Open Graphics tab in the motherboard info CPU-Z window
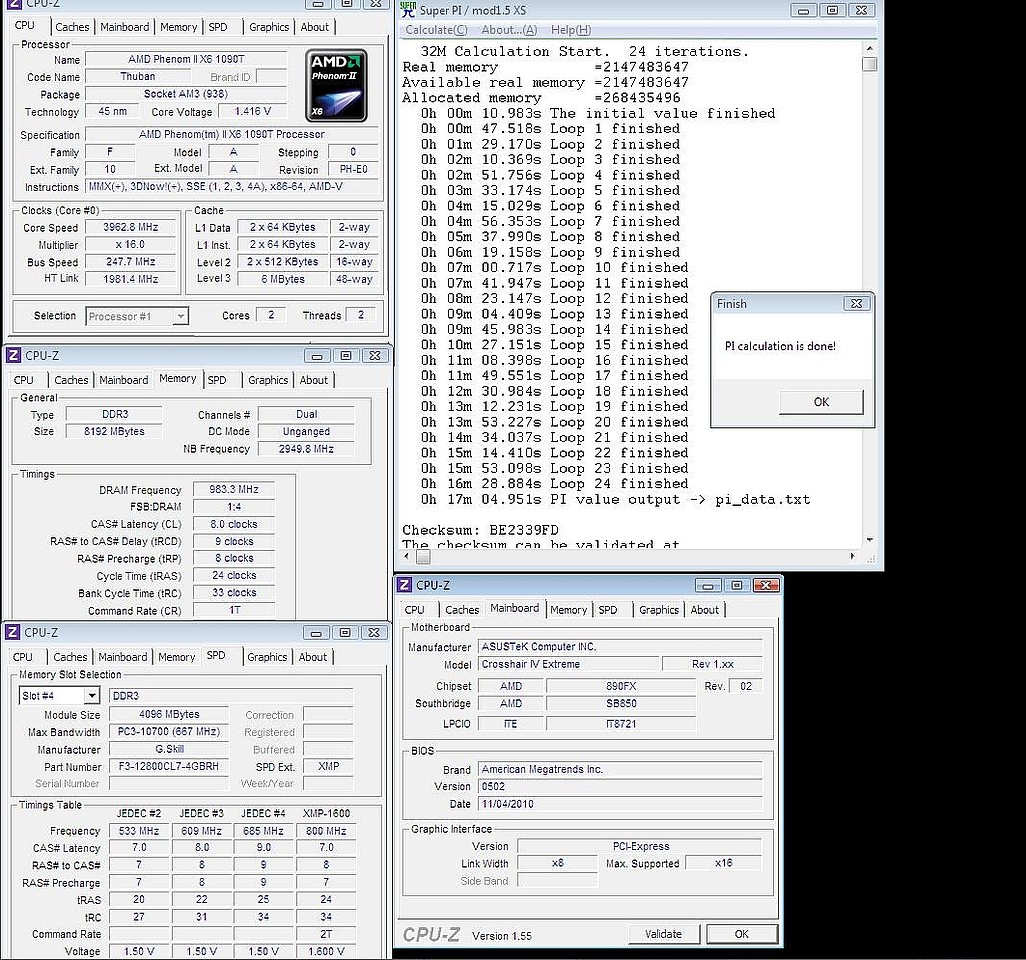This screenshot has width=1026, height=960. coord(659,610)
